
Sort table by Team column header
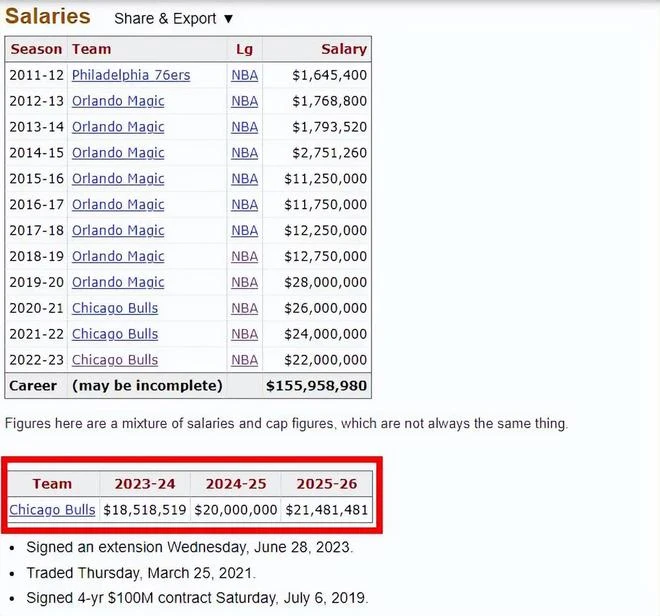91,49
